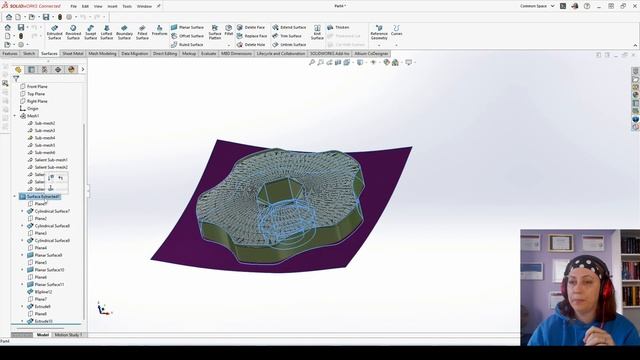Click the Extend Surface tool
640x360 pixels.
tap(289, 27)
